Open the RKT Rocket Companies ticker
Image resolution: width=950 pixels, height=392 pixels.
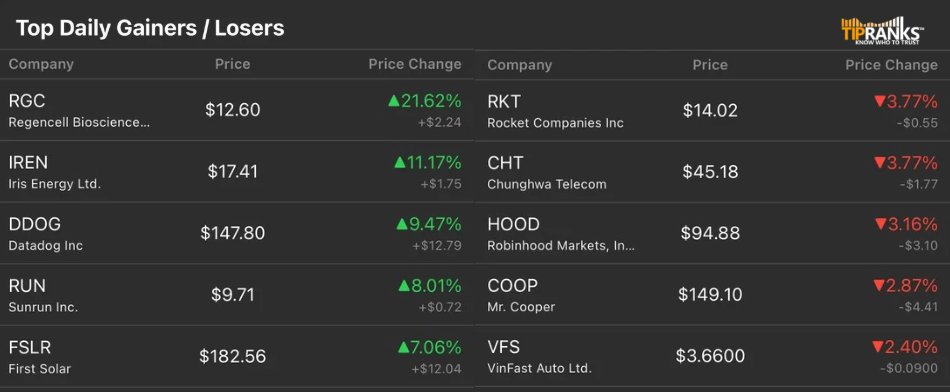(712, 110)
